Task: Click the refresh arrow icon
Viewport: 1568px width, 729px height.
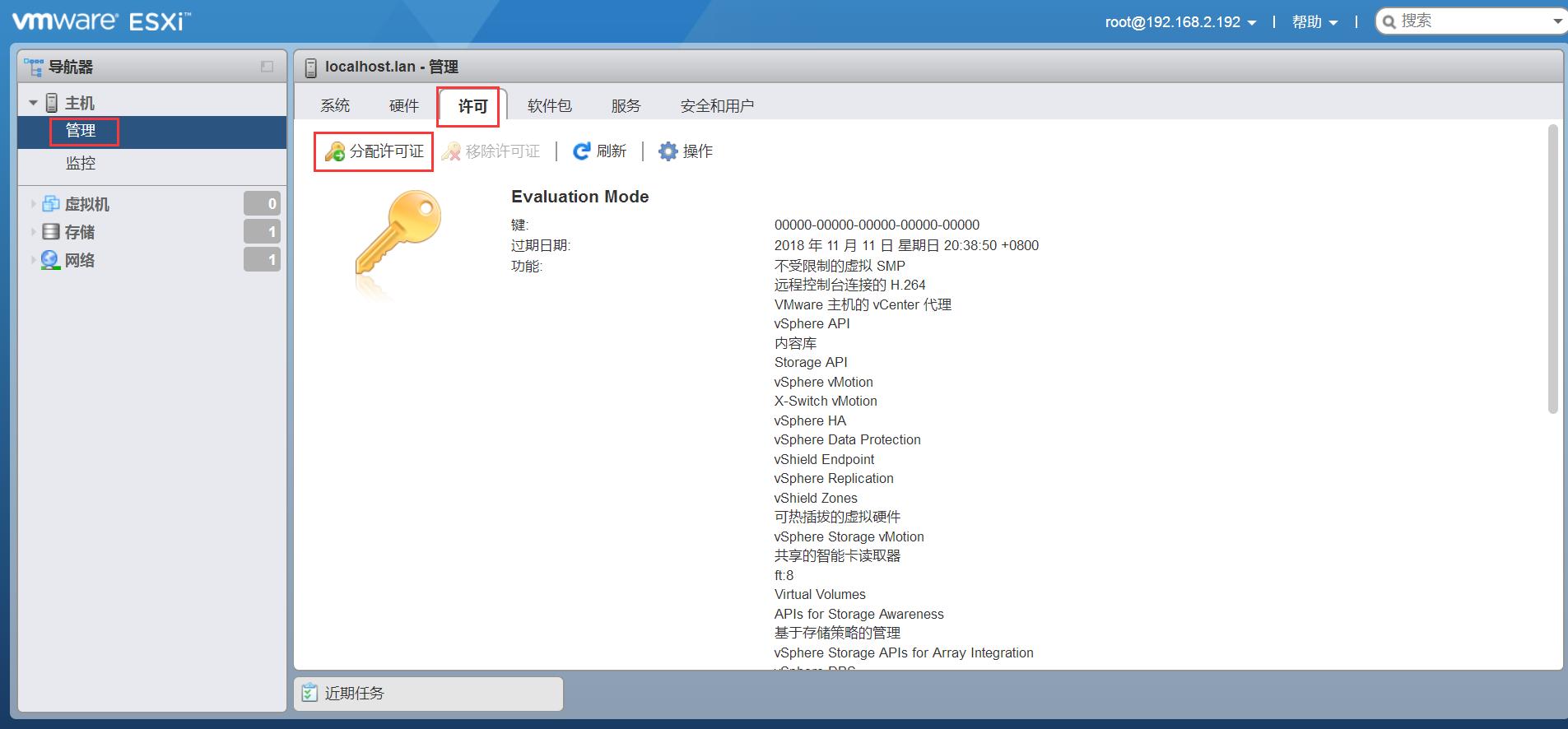Action: (582, 151)
